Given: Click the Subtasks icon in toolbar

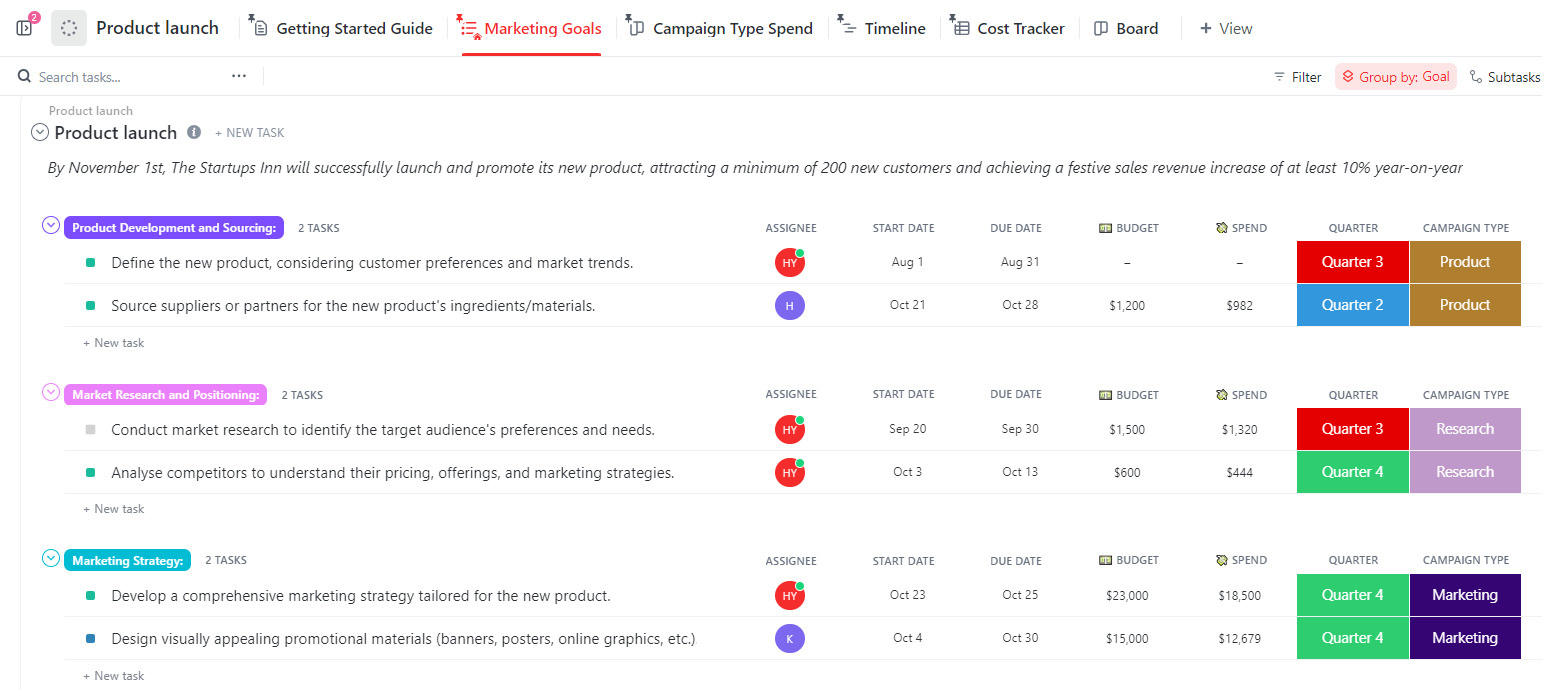Looking at the screenshot, I should [x=1476, y=77].
